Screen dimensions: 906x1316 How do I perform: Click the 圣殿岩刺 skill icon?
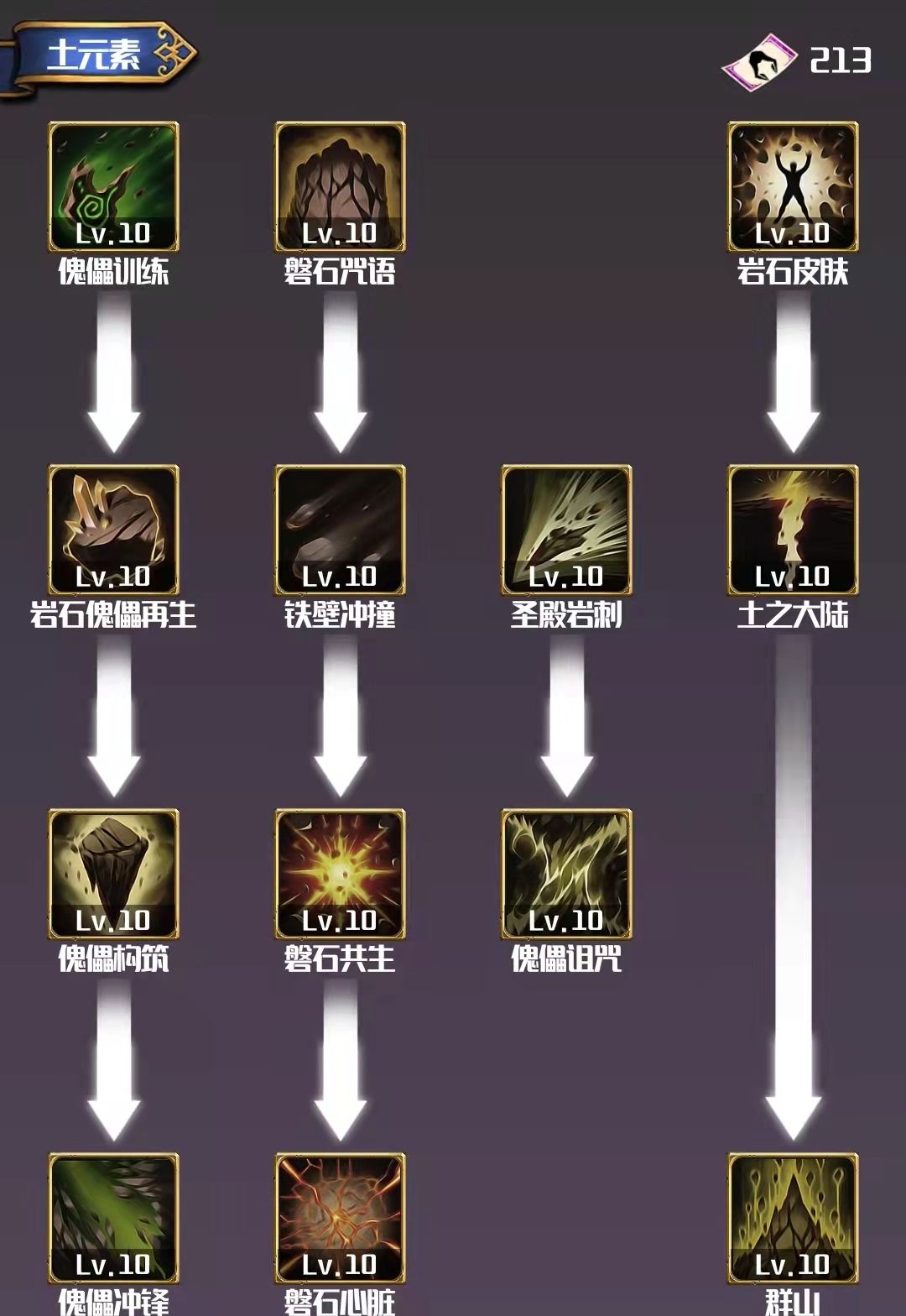(x=566, y=530)
